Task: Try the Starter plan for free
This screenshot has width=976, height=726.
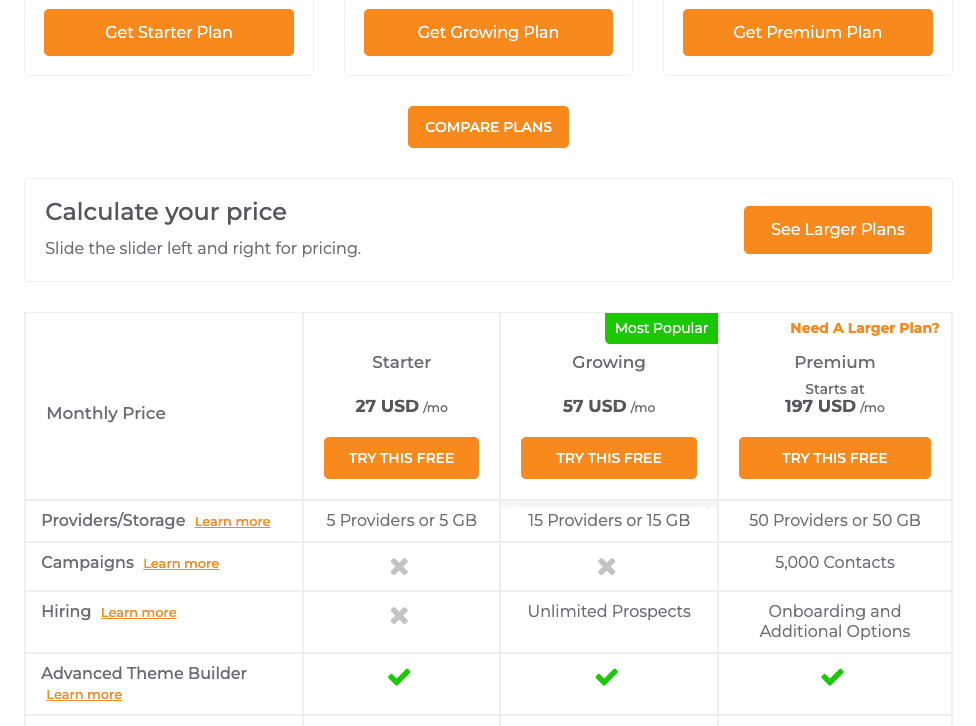Action: [x=401, y=458]
